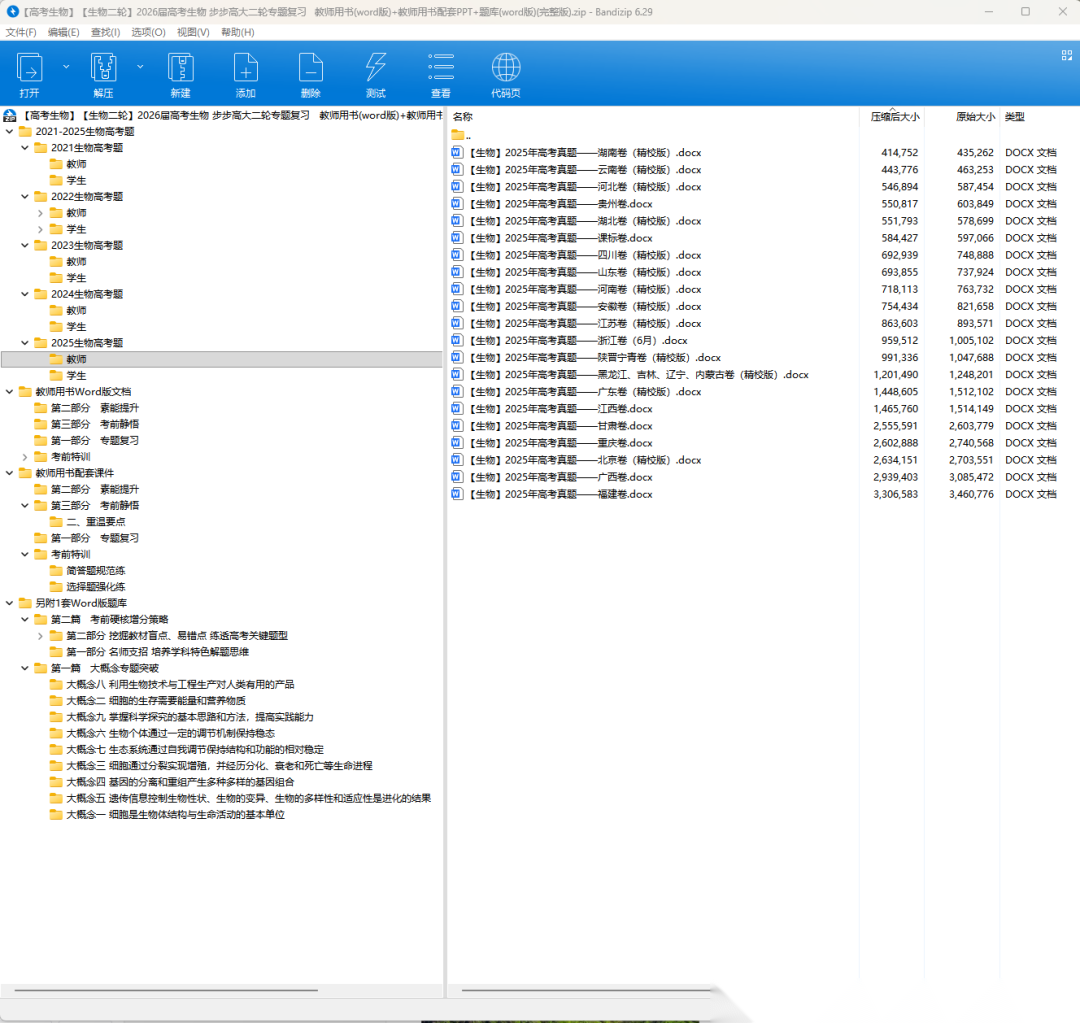Click the Open (打开) toolbar icon

coord(30,68)
